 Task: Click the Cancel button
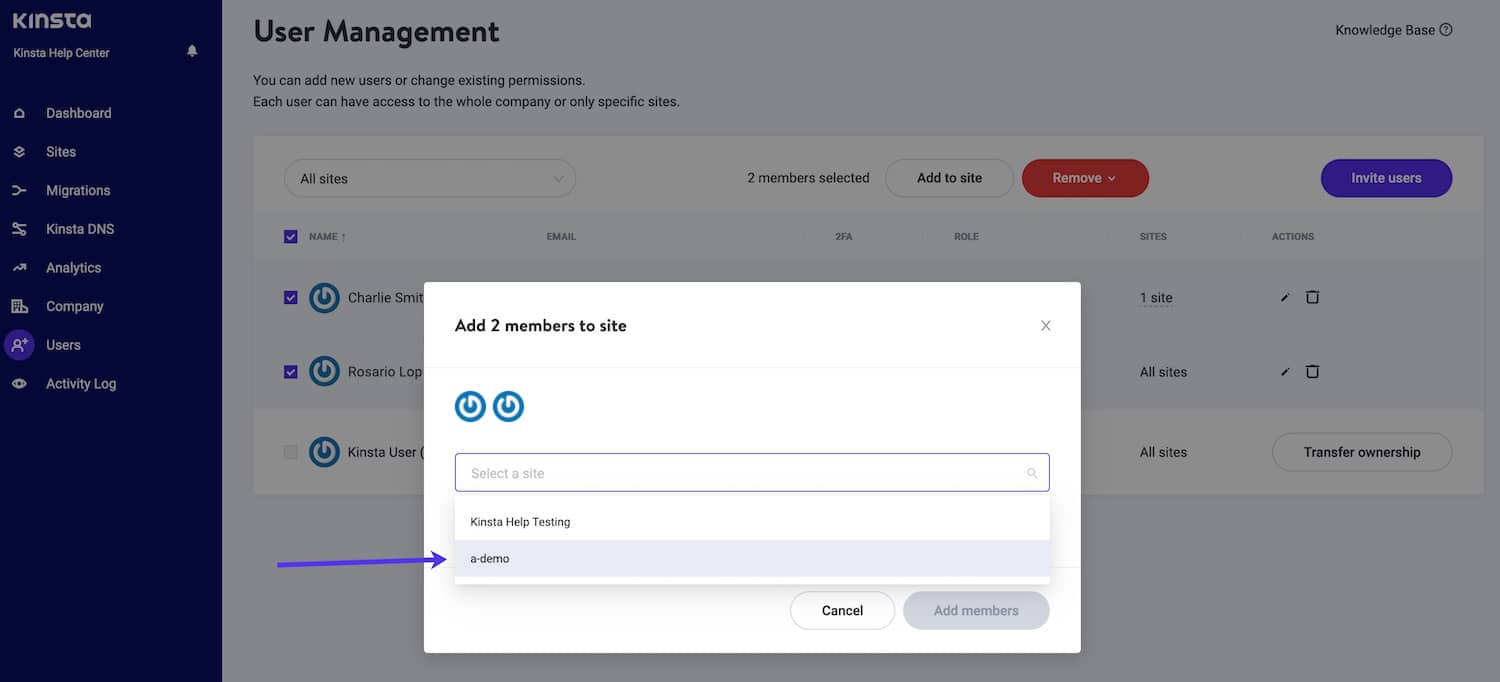[x=841, y=611]
